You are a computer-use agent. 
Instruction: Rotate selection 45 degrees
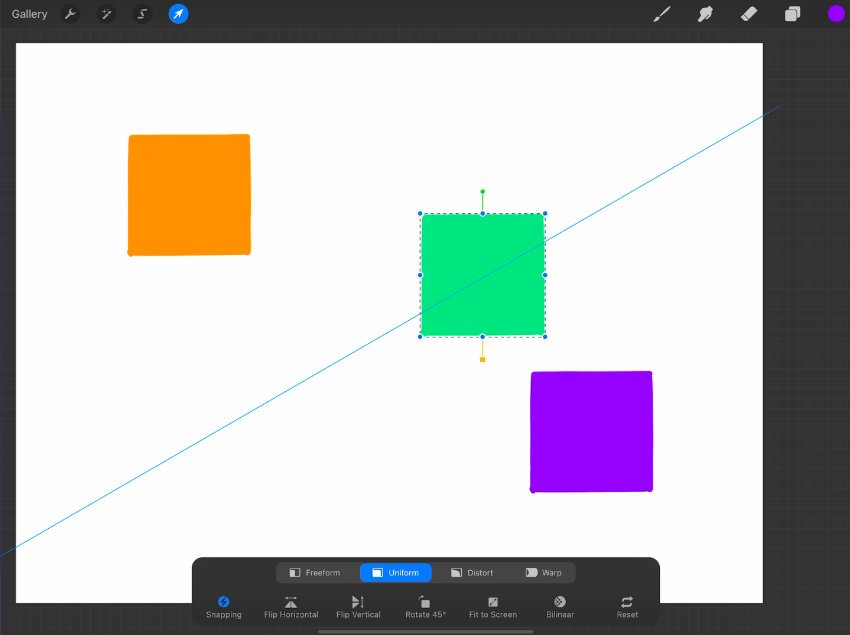click(x=425, y=607)
